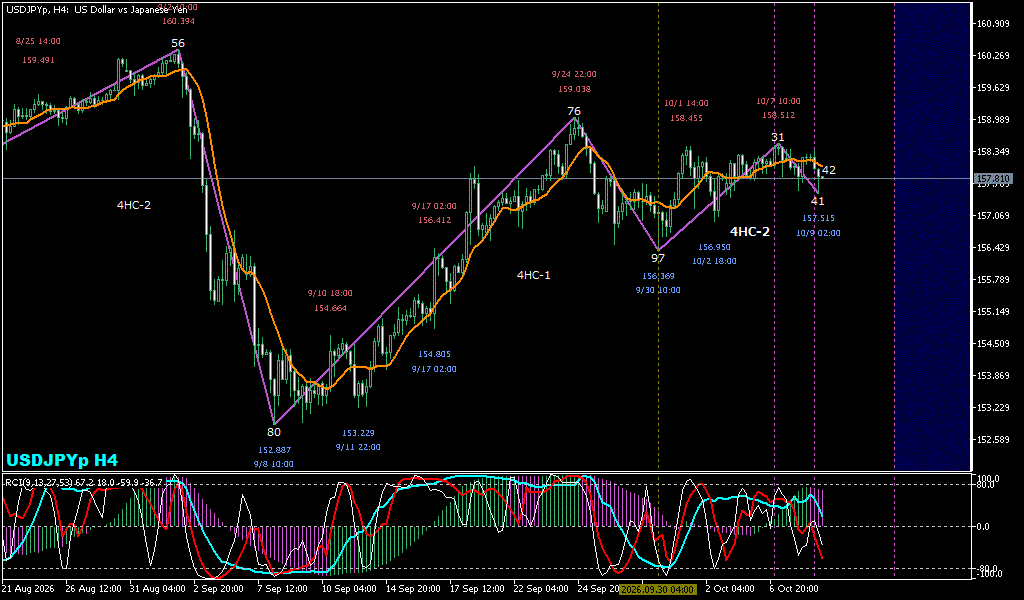Click the label '42' beside the latest candle

click(829, 170)
